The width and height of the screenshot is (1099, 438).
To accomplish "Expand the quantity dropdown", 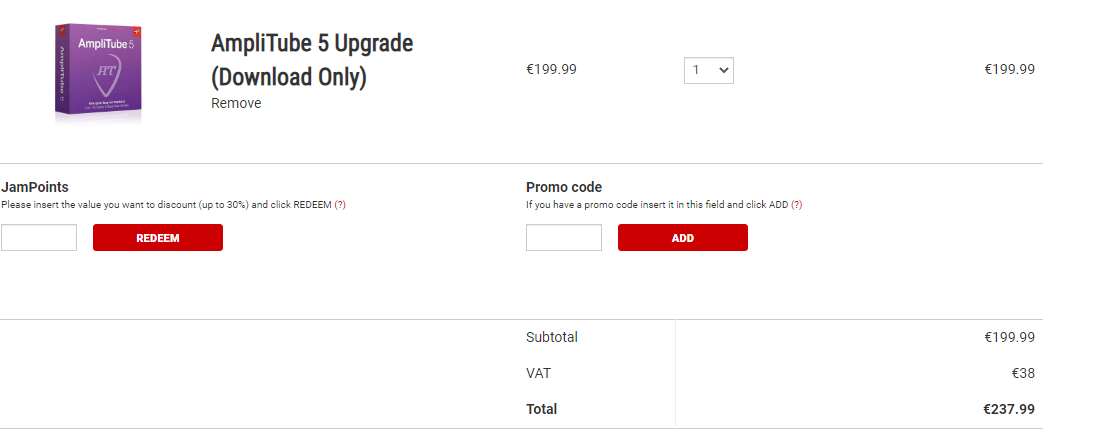I will [x=708, y=70].
